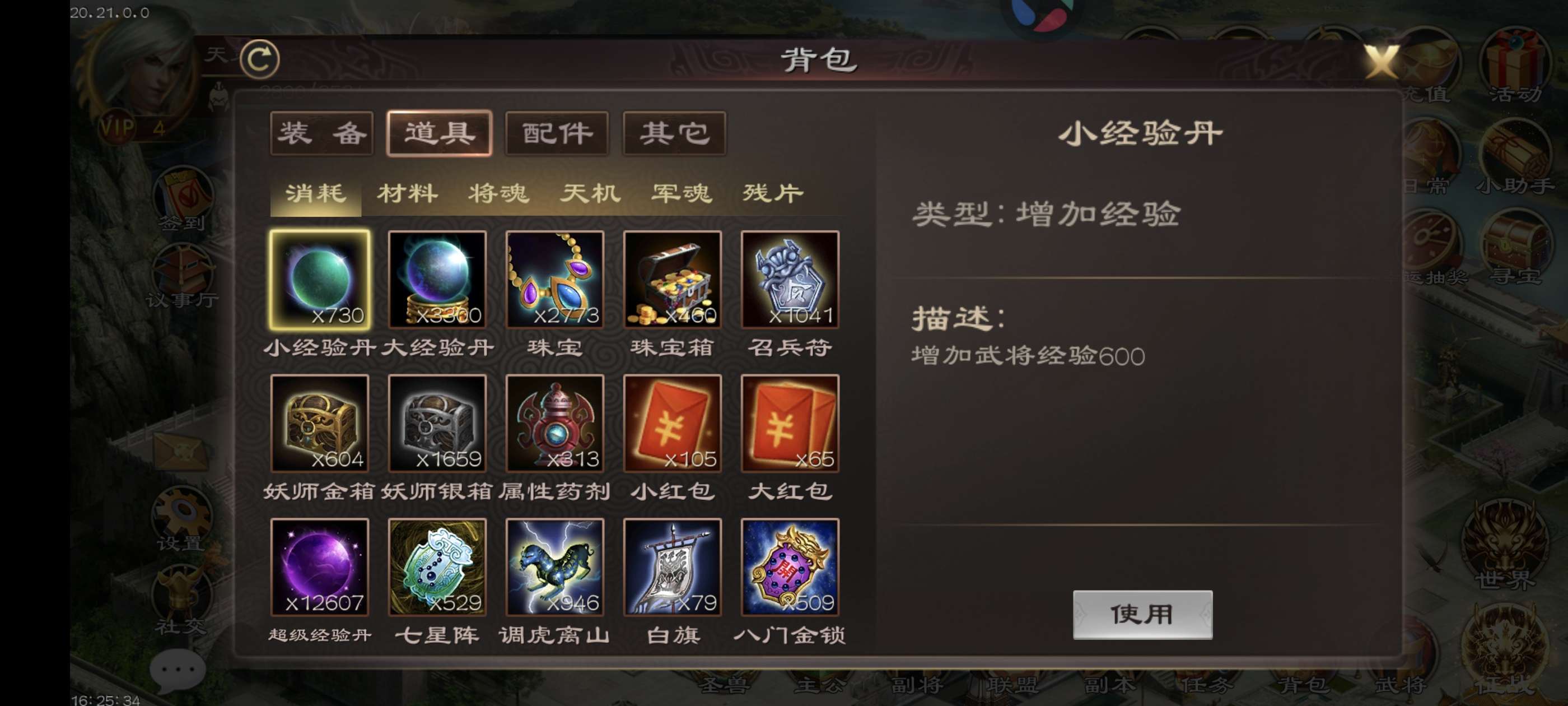Switch to the 装备 tab
This screenshot has width=1568, height=706.
[322, 133]
